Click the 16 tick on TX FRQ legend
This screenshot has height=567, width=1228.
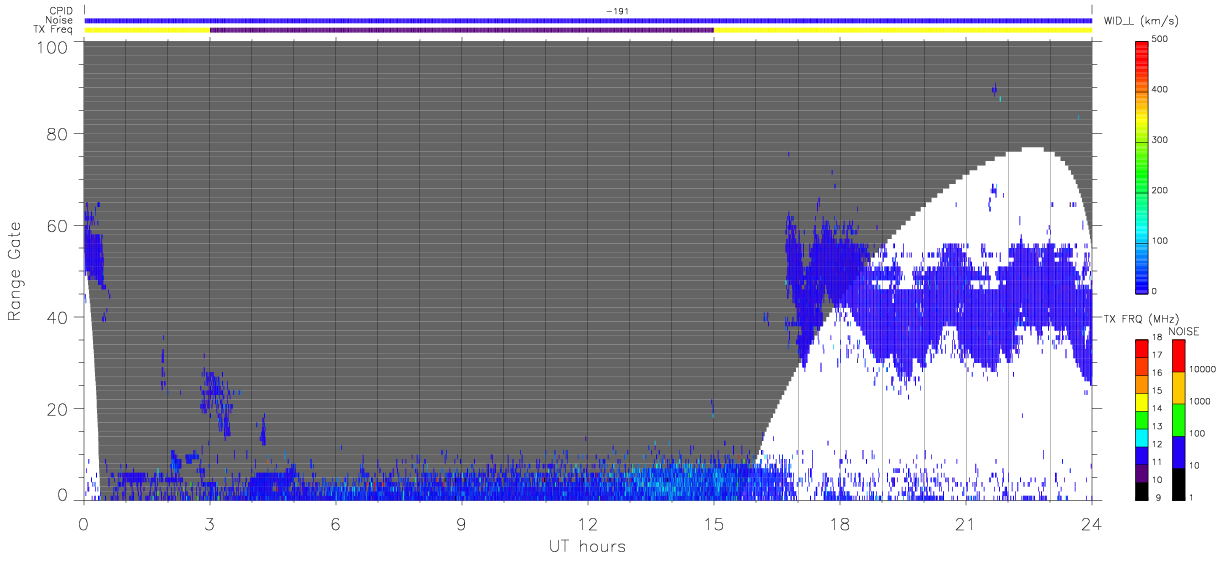[x=1157, y=373]
